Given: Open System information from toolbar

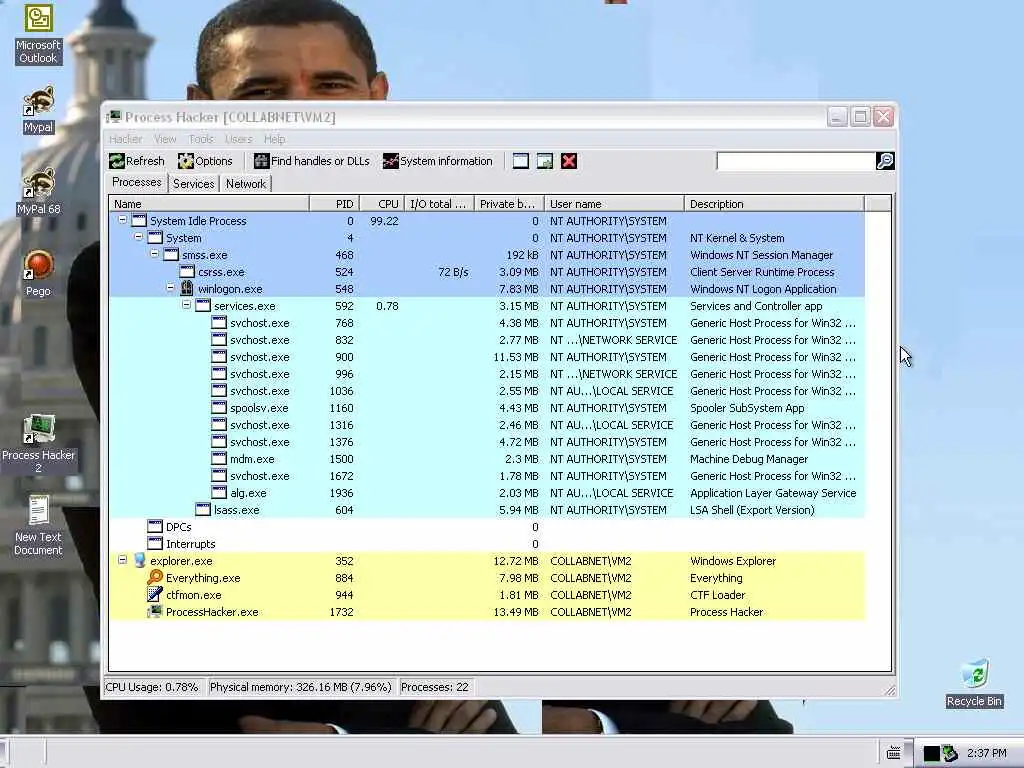Looking at the screenshot, I should pos(438,161).
